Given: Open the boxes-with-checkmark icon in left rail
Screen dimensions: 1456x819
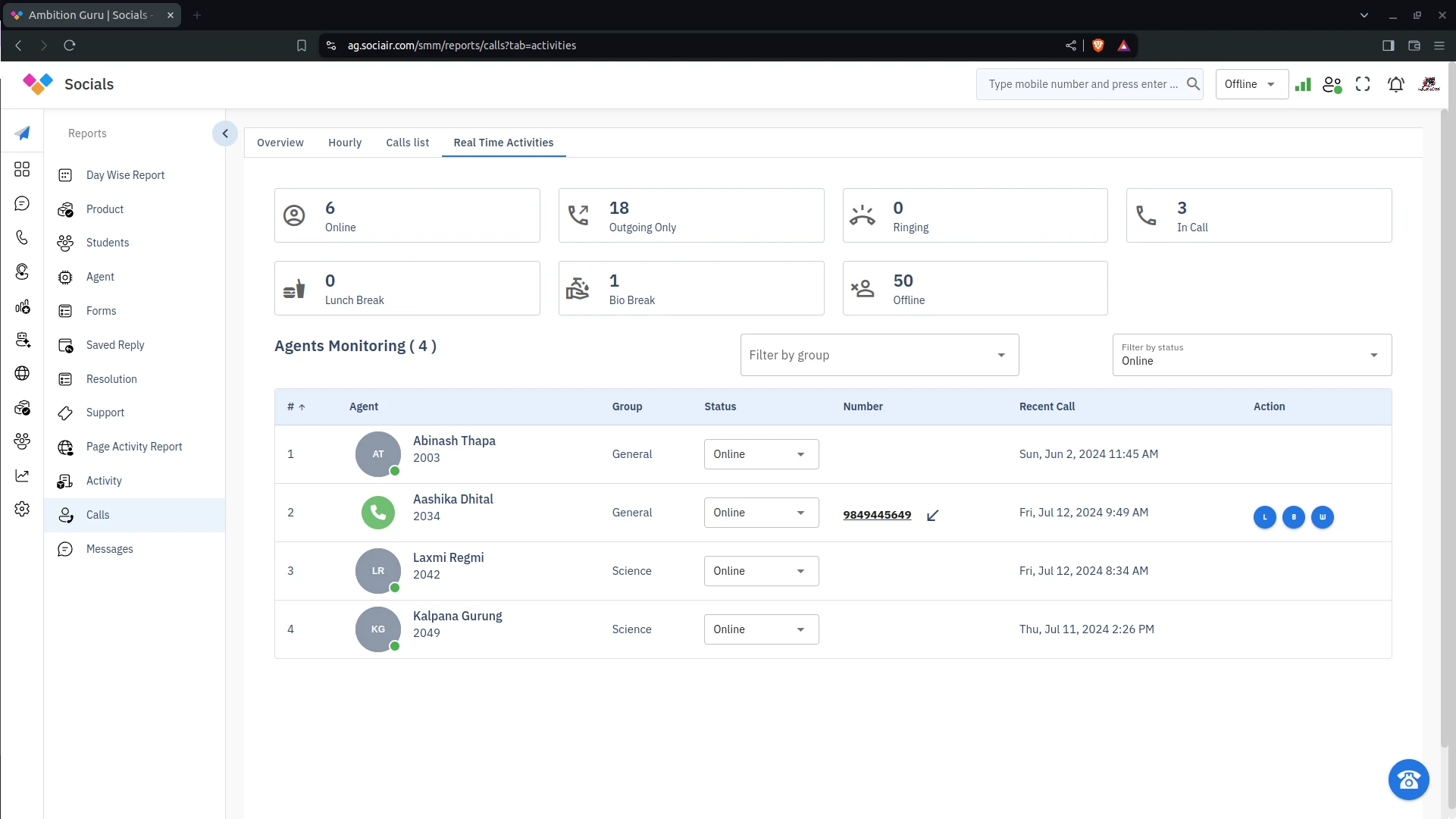Looking at the screenshot, I should 22,408.
